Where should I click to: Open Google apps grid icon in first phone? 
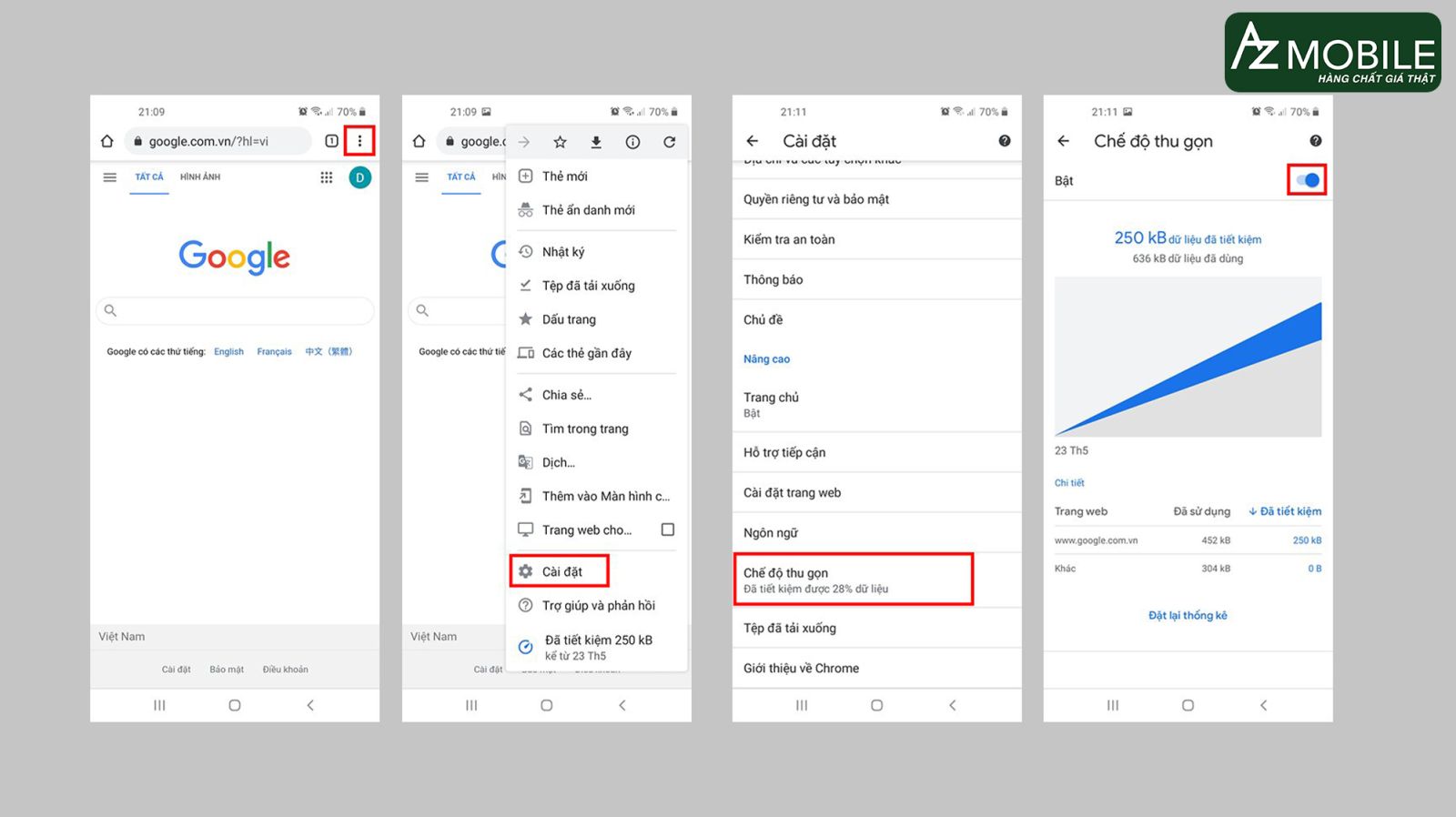point(327,177)
